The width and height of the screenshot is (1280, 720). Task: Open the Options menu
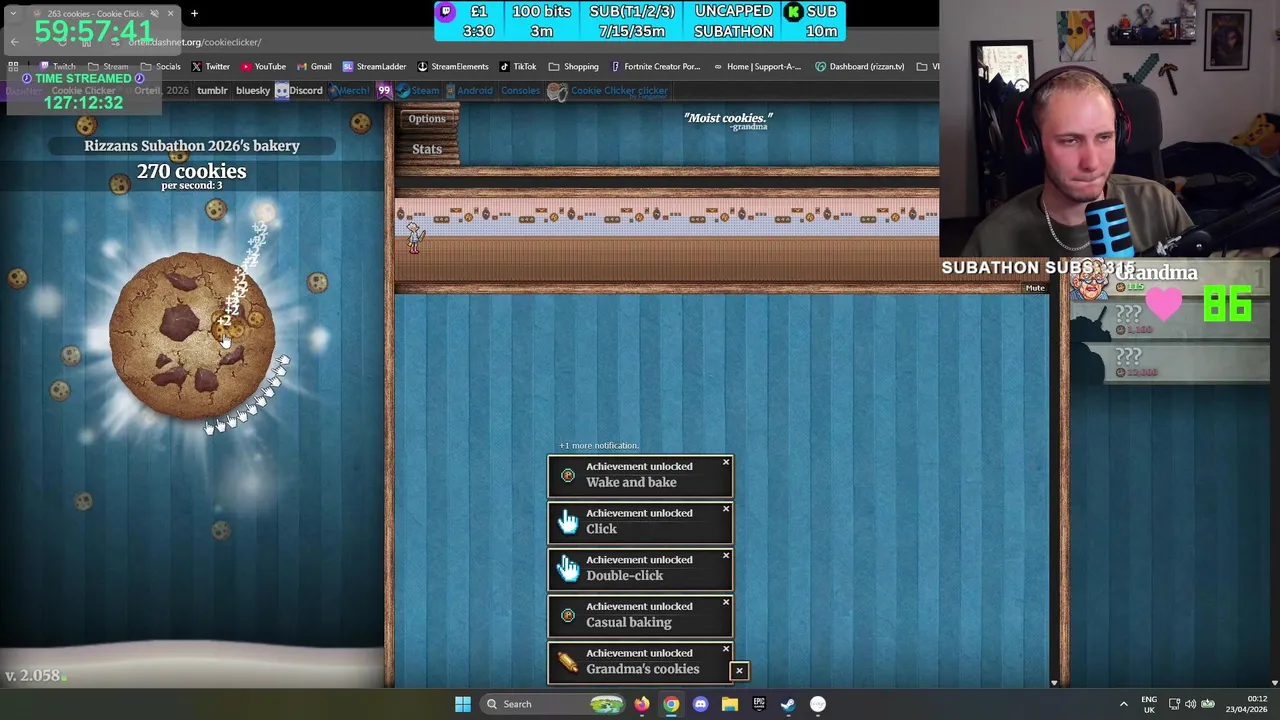click(427, 119)
